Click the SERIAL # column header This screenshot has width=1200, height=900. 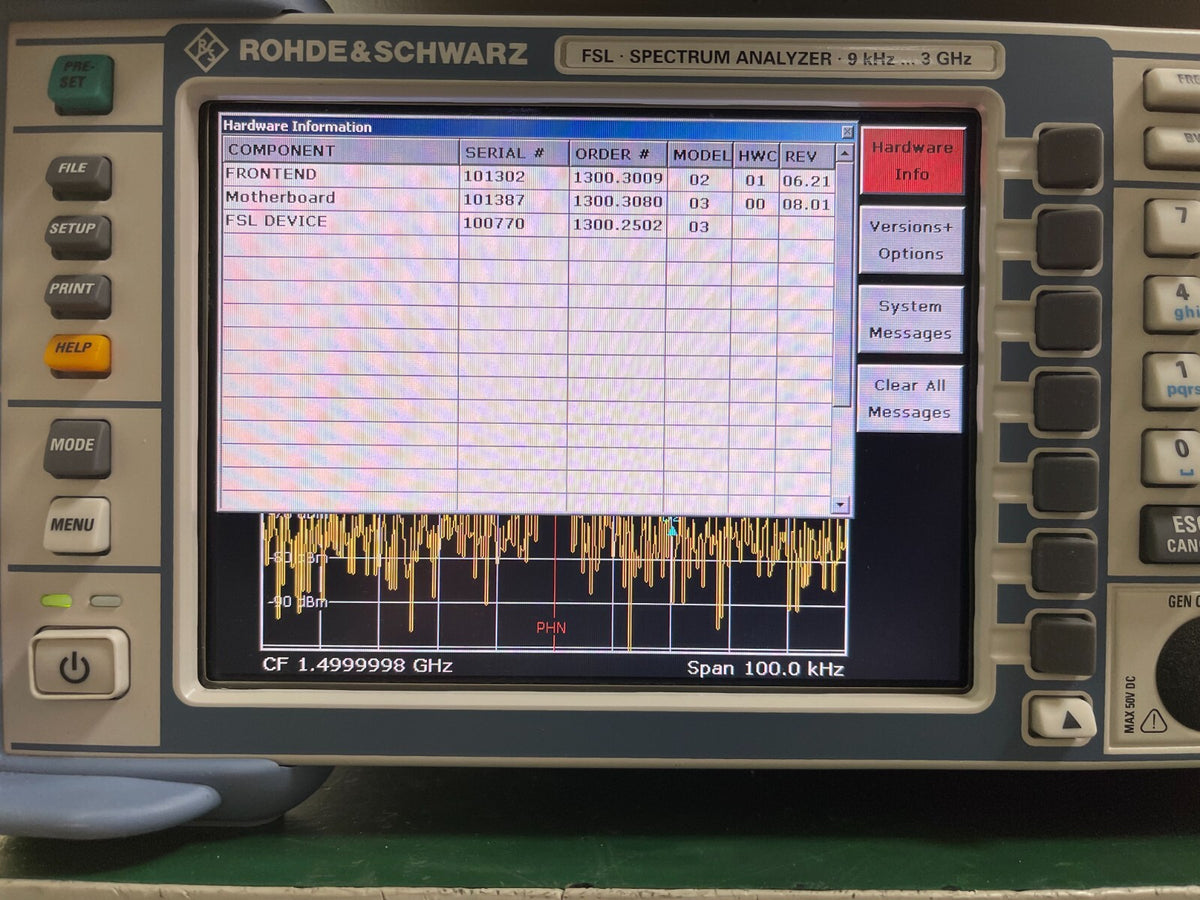click(x=515, y=153)
